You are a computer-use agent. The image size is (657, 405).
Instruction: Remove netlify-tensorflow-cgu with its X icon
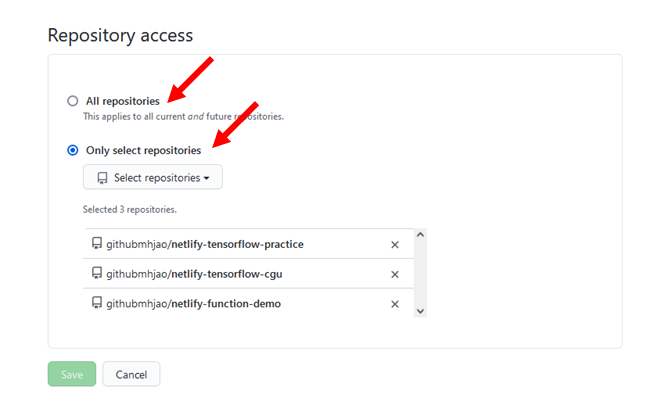[394, 274]
